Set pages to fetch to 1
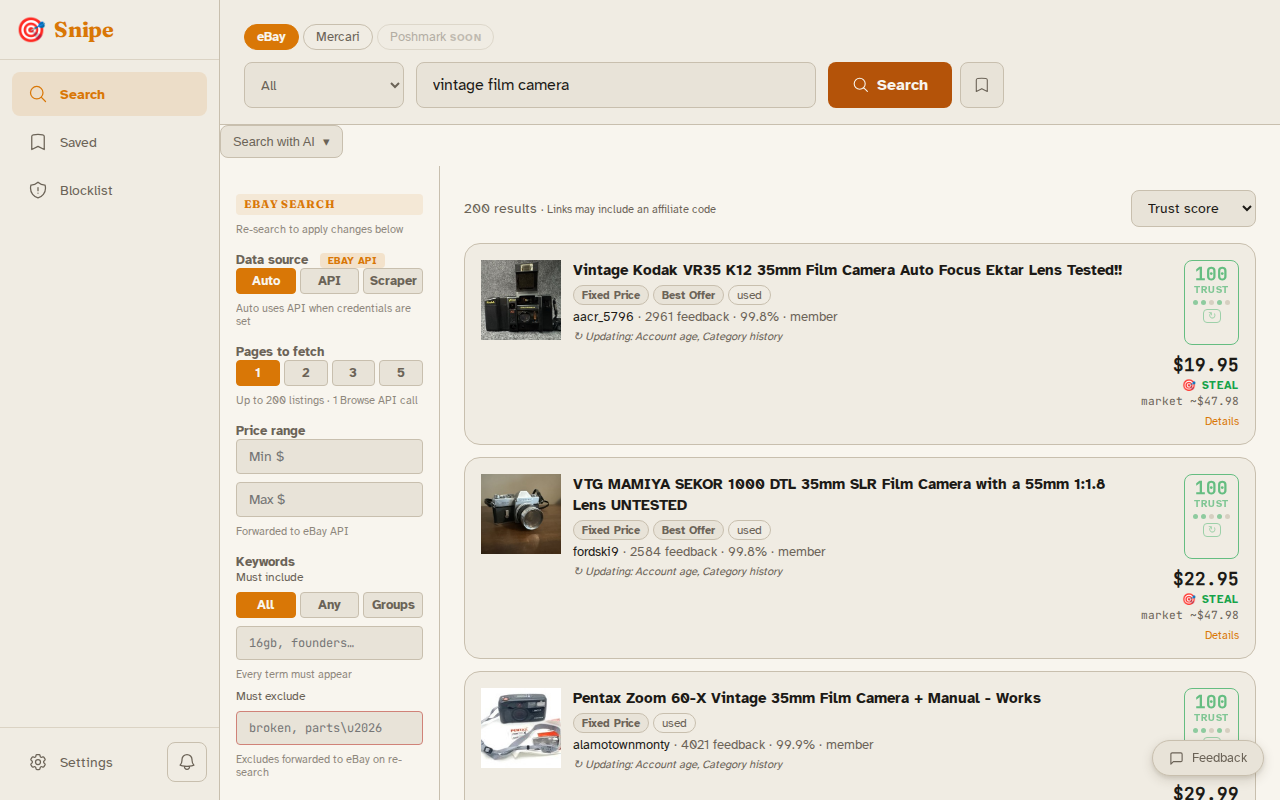The image size is (1280, 800). pos(258,373)
